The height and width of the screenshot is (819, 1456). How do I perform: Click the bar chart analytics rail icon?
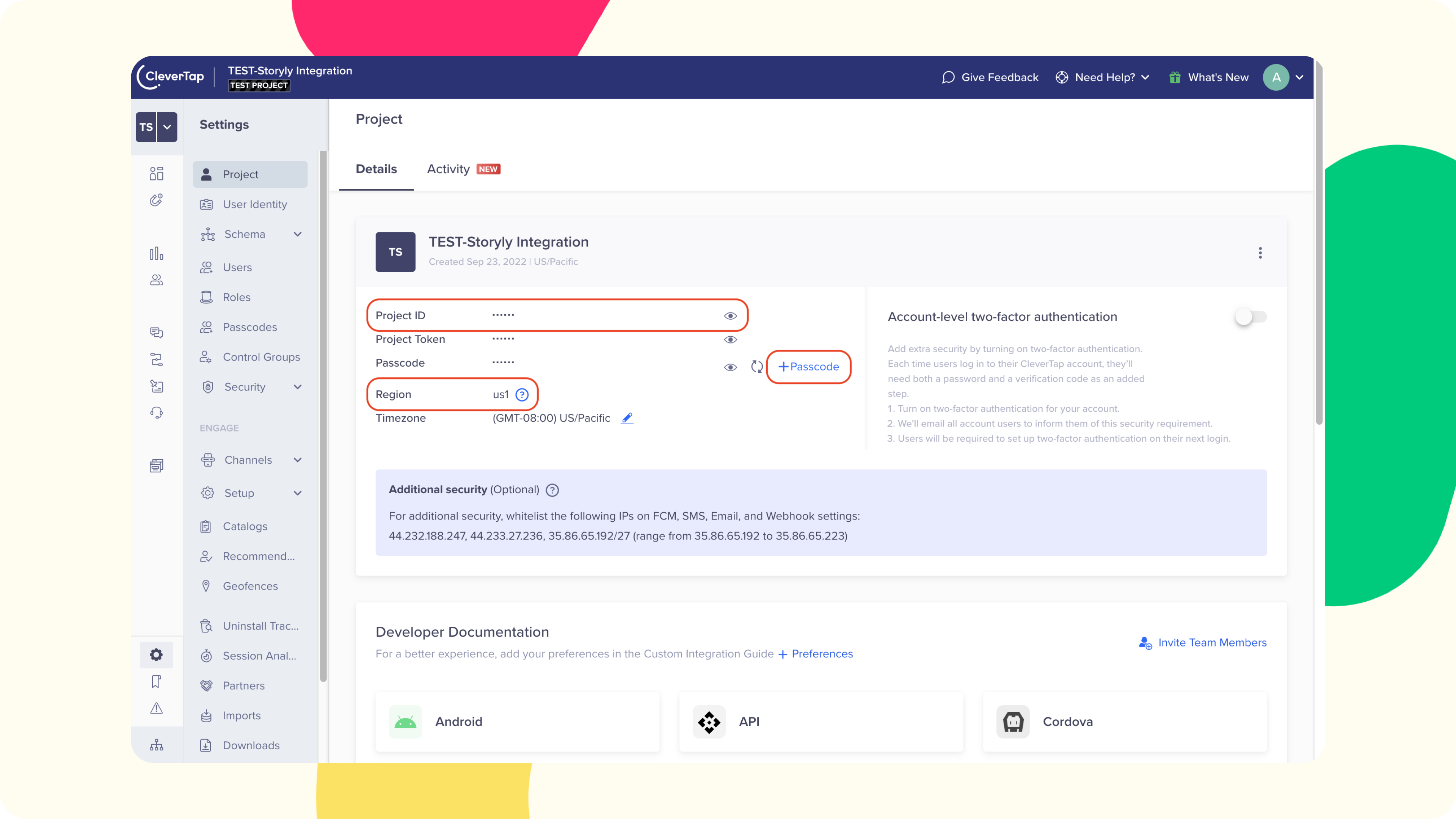click(x=157, y=254)
